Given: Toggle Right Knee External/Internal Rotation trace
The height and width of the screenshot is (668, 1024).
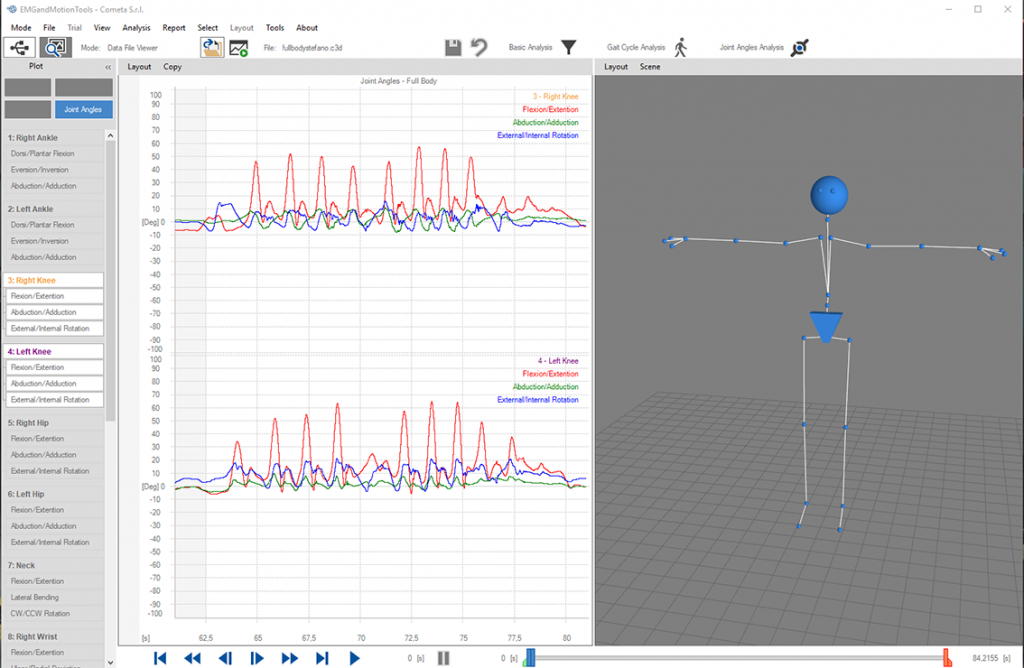Looking at the screenshot, I should tap(55, 328).
